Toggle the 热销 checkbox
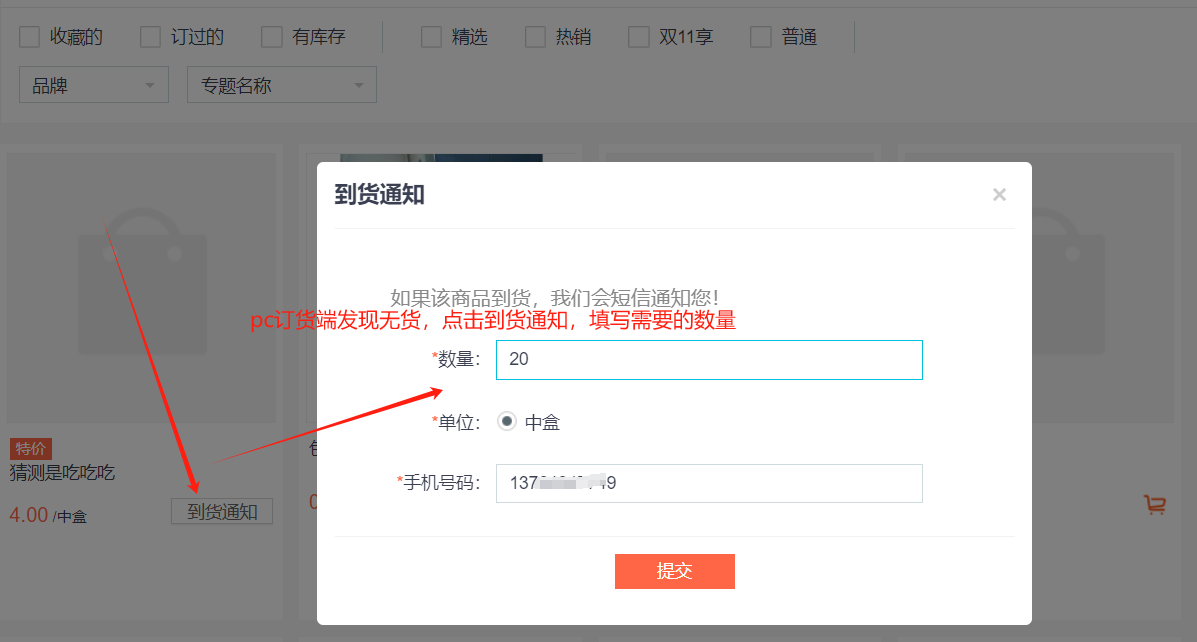 pos(535,37)
